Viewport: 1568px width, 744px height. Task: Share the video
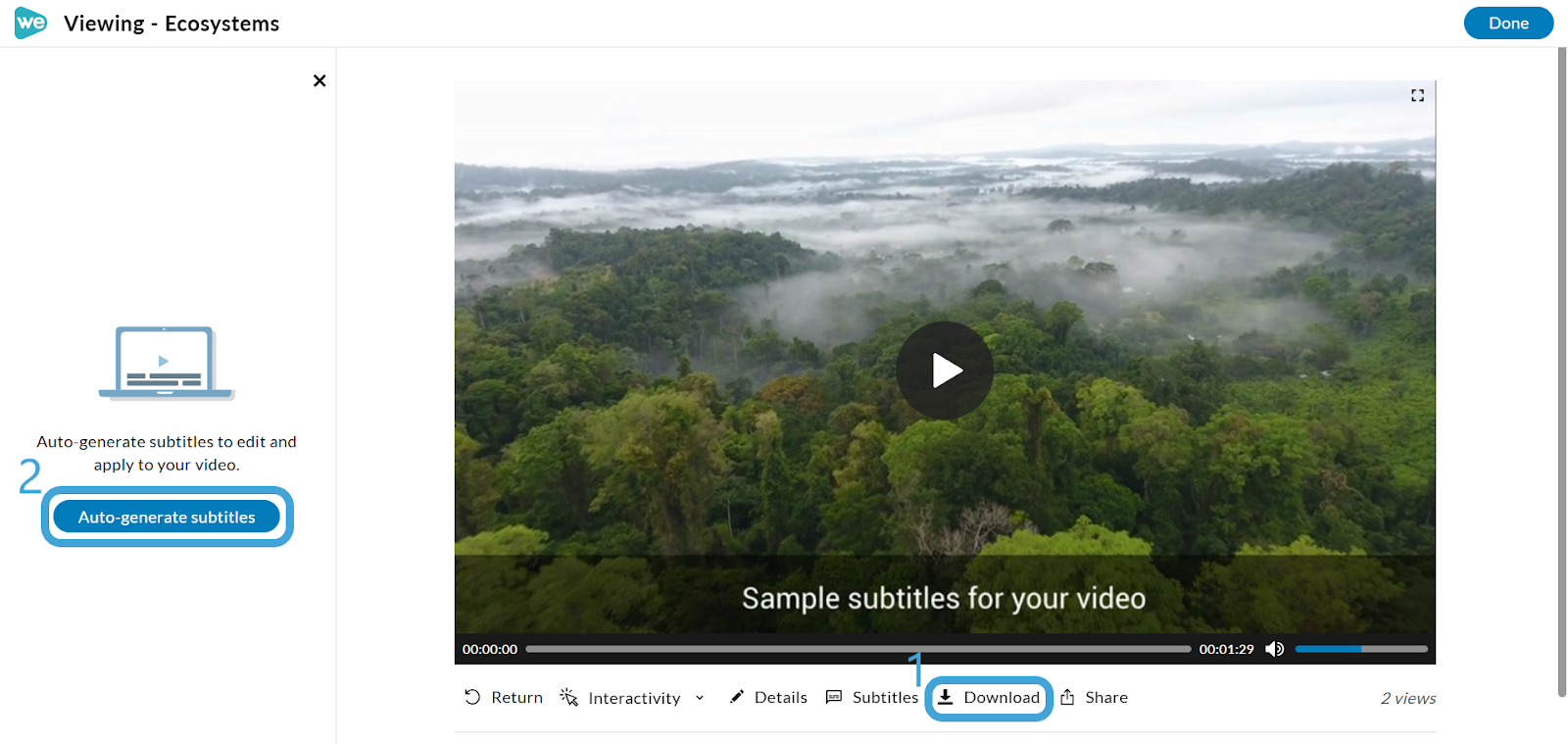point(1094,697)
